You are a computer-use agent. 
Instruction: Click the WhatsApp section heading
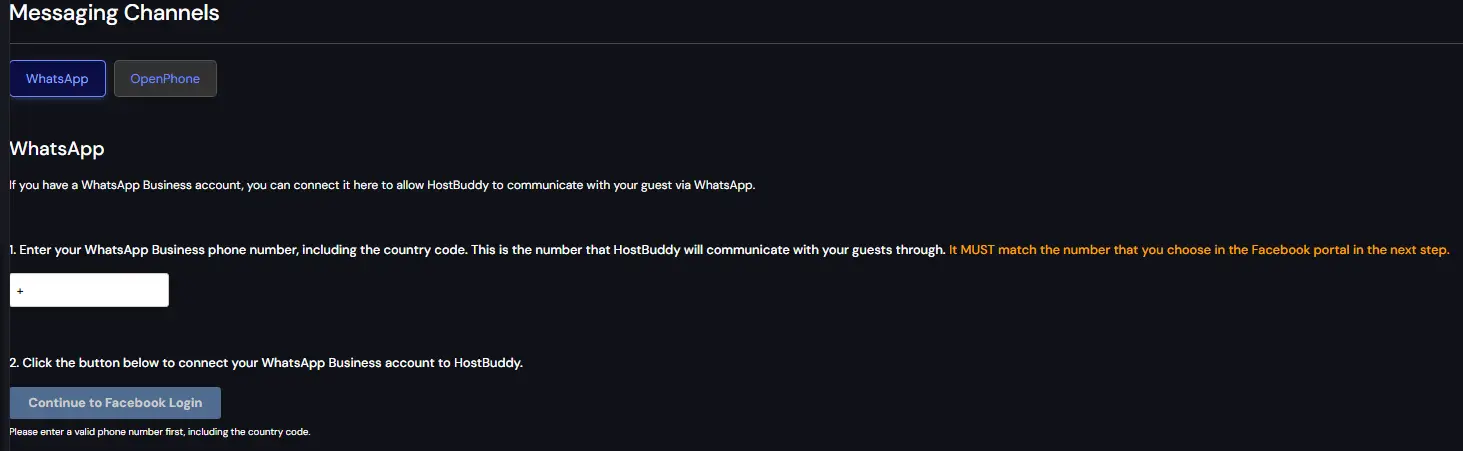tap(57, 149)
